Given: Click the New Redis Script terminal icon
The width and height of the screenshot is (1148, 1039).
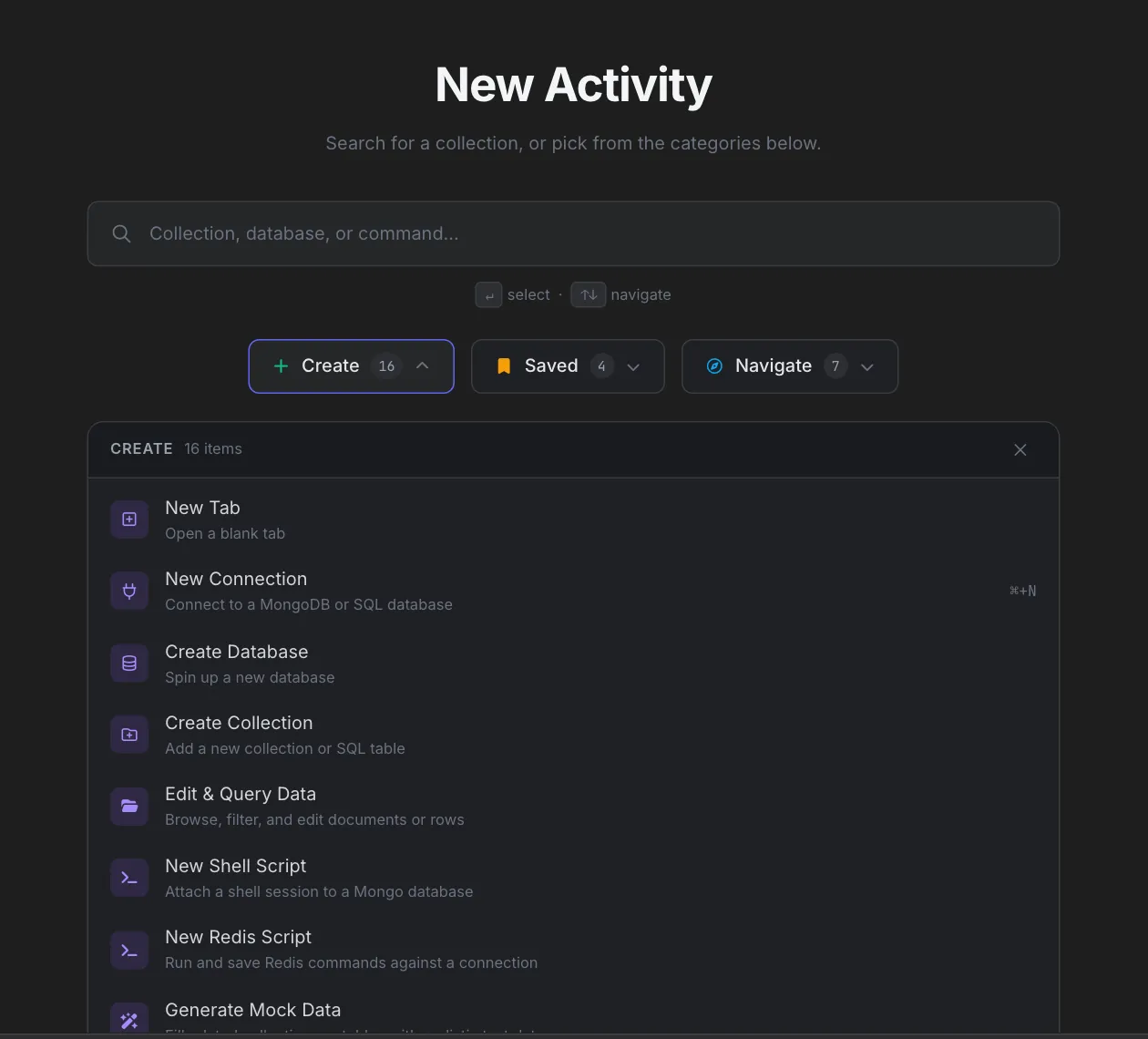Looking at the screenshot, I should tap(129, 949).
